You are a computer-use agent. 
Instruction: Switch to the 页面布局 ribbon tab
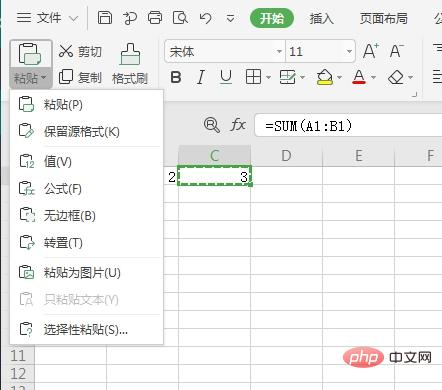383,18
